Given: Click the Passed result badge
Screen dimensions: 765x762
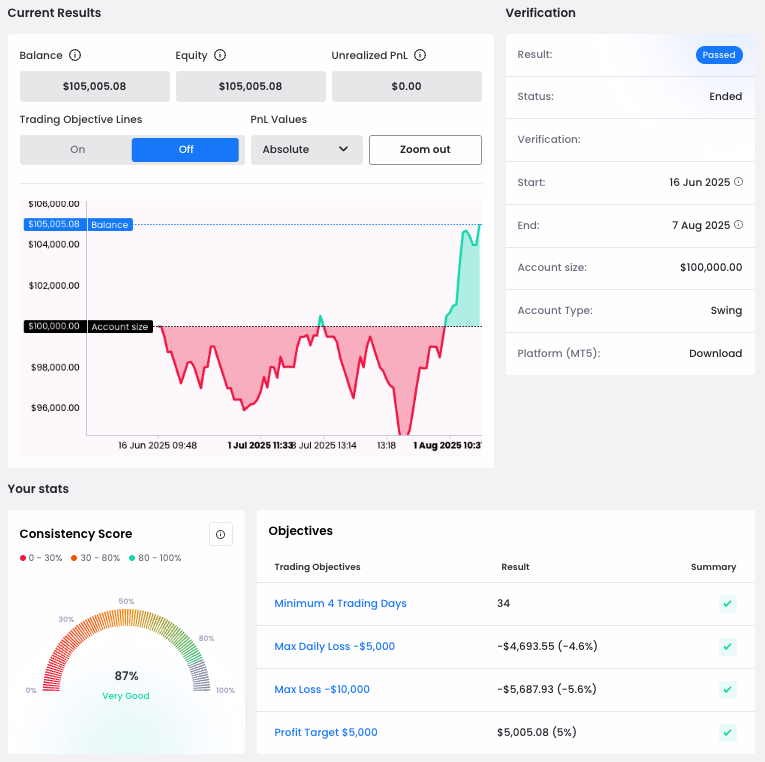Looking at the screenshot, I should point(719,55).
